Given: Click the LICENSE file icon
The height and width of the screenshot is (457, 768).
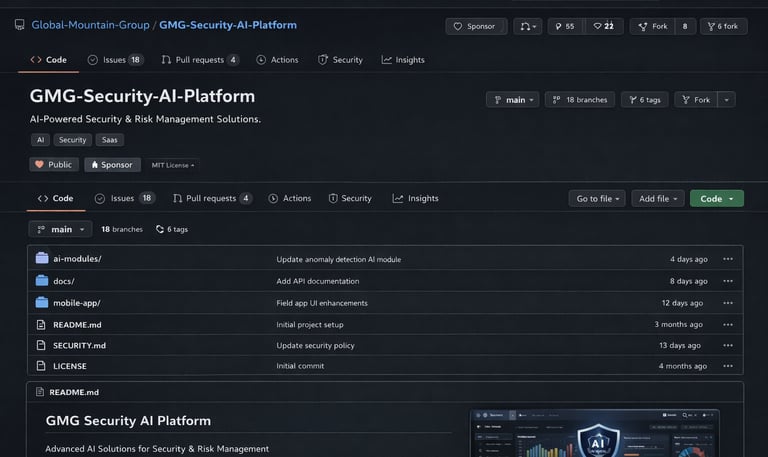Looking at the screenshot, I should pos(41,366).
